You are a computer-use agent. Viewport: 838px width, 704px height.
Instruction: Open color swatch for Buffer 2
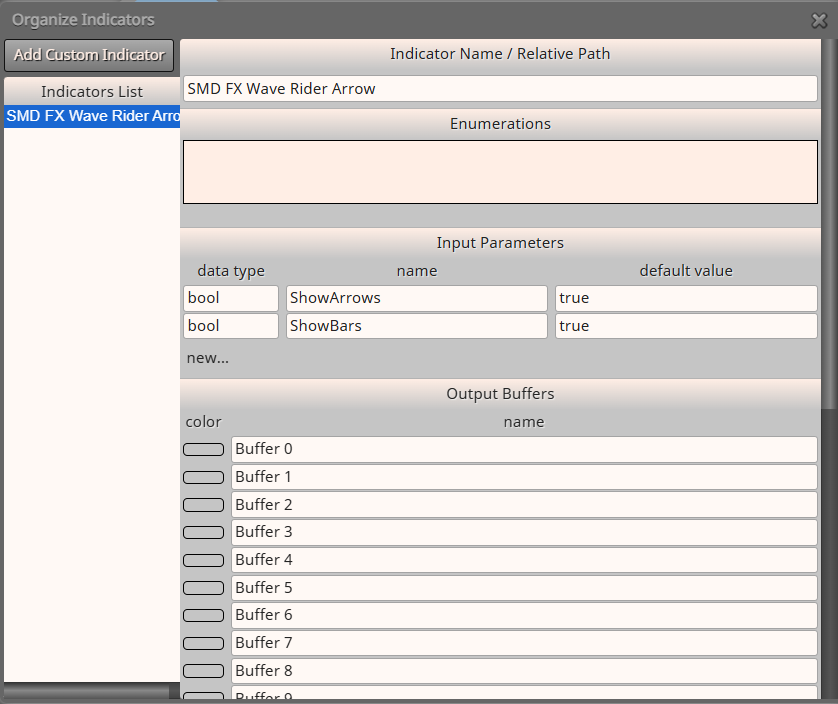[204, 505]
